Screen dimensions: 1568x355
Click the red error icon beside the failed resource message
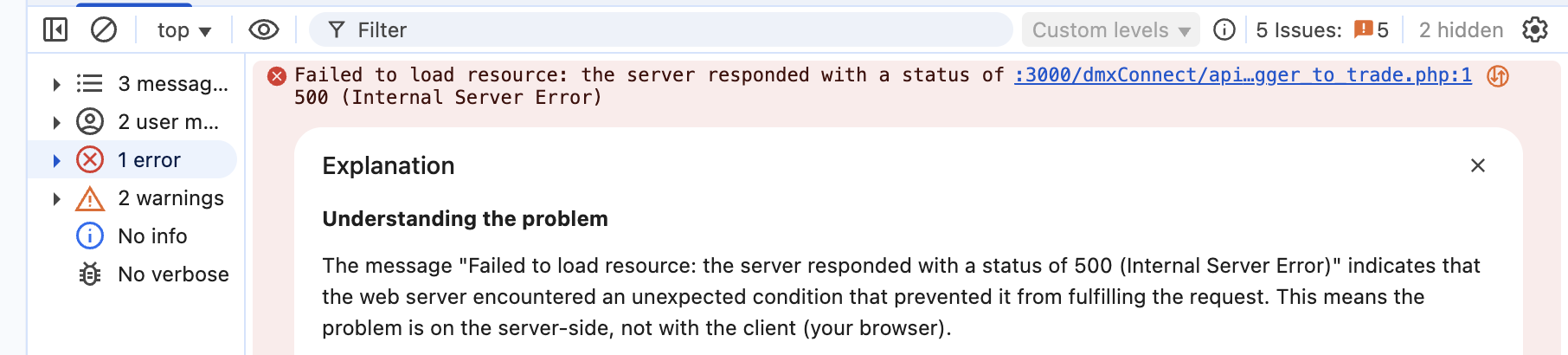[x=277, y=76]
